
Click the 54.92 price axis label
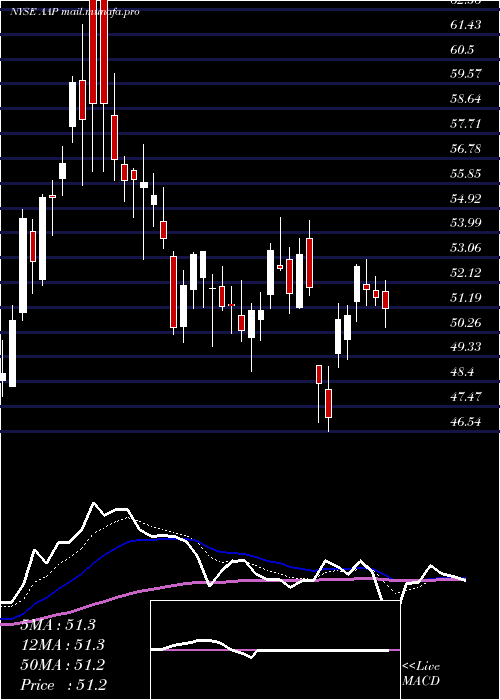pyautogui.click(x=466, y=199)
